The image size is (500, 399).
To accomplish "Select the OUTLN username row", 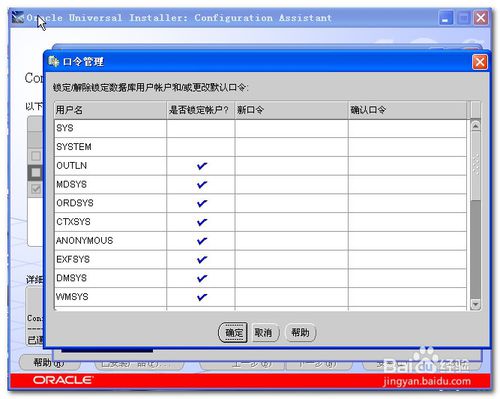I will click(x=110, y=166).
